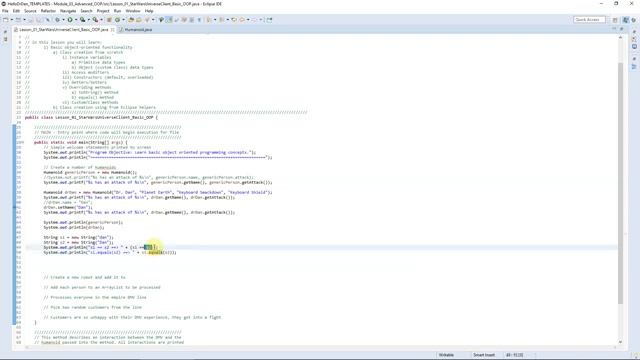
Task: Open the Project menu
Action: 103,11
